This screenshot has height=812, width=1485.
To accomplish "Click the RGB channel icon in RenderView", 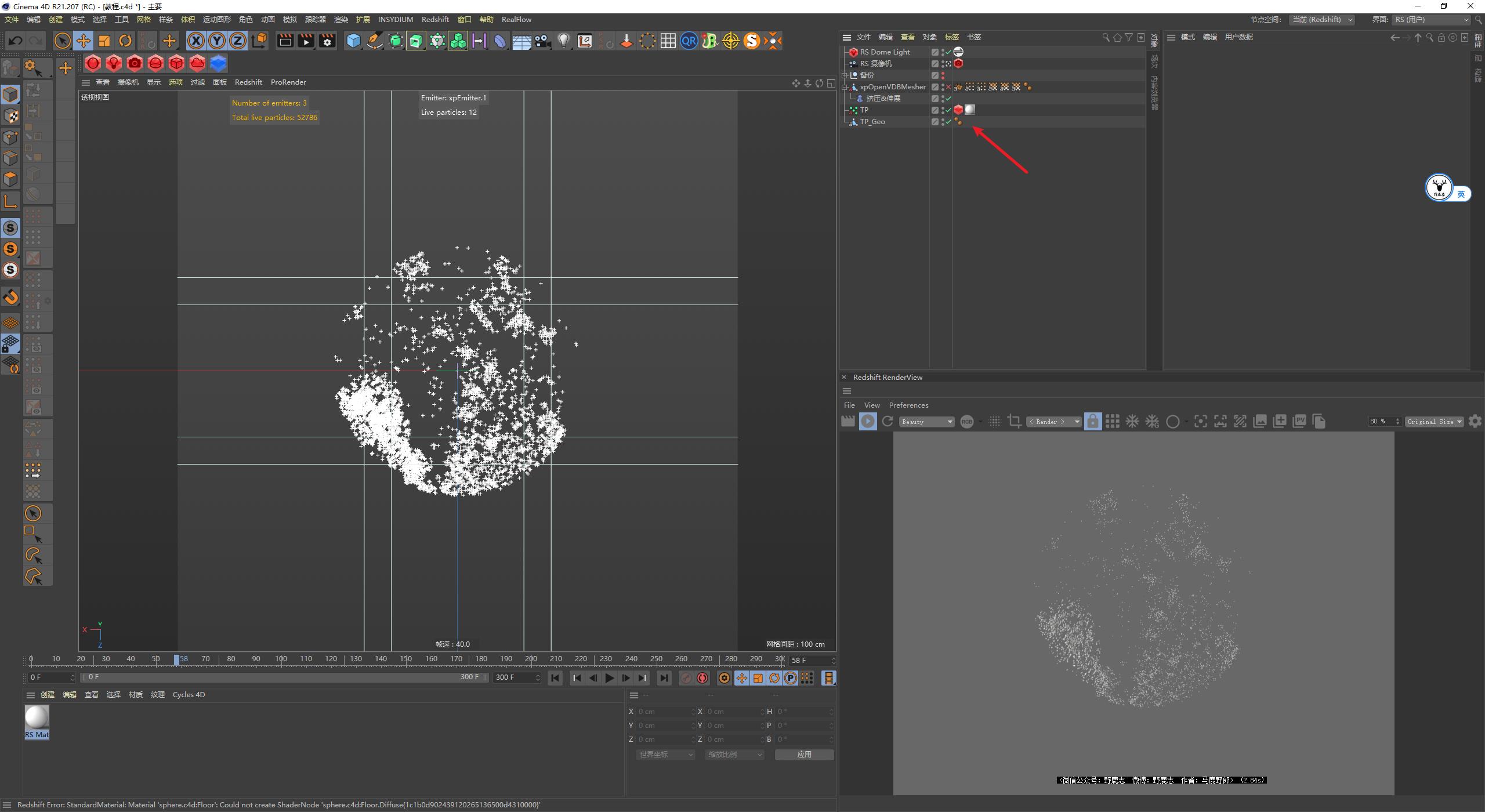I will pos(968,421).
